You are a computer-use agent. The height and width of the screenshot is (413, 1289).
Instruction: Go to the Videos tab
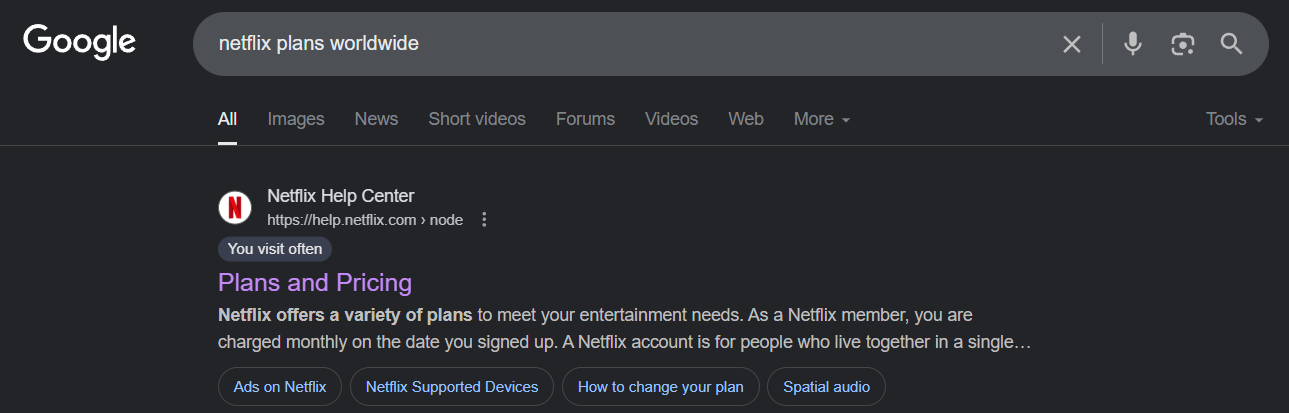671,119
